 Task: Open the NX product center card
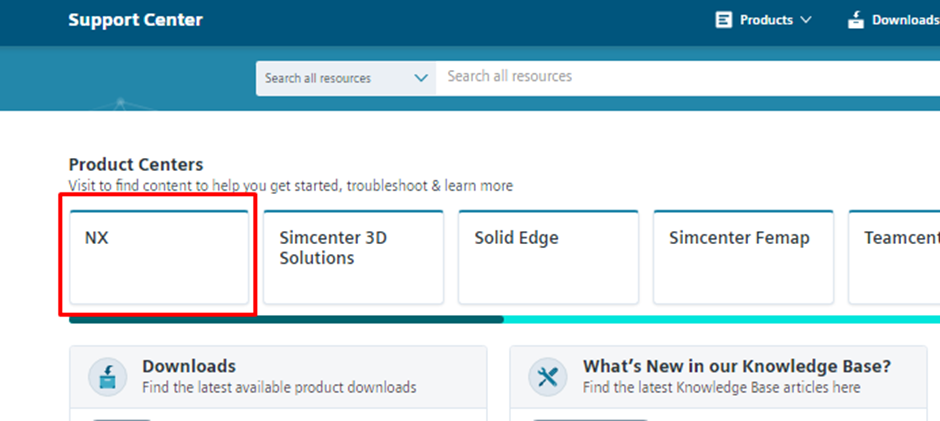pyautogui.click(x=159, y=257)
